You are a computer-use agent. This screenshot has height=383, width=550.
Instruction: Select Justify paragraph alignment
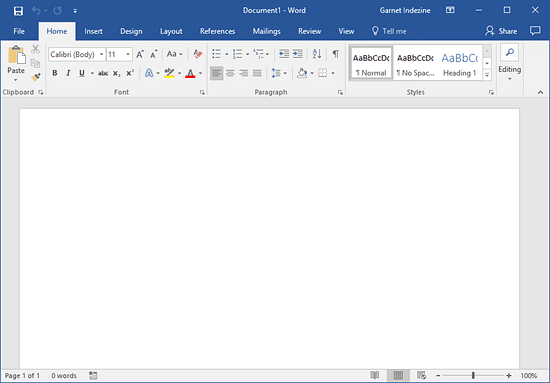point(257,73)
